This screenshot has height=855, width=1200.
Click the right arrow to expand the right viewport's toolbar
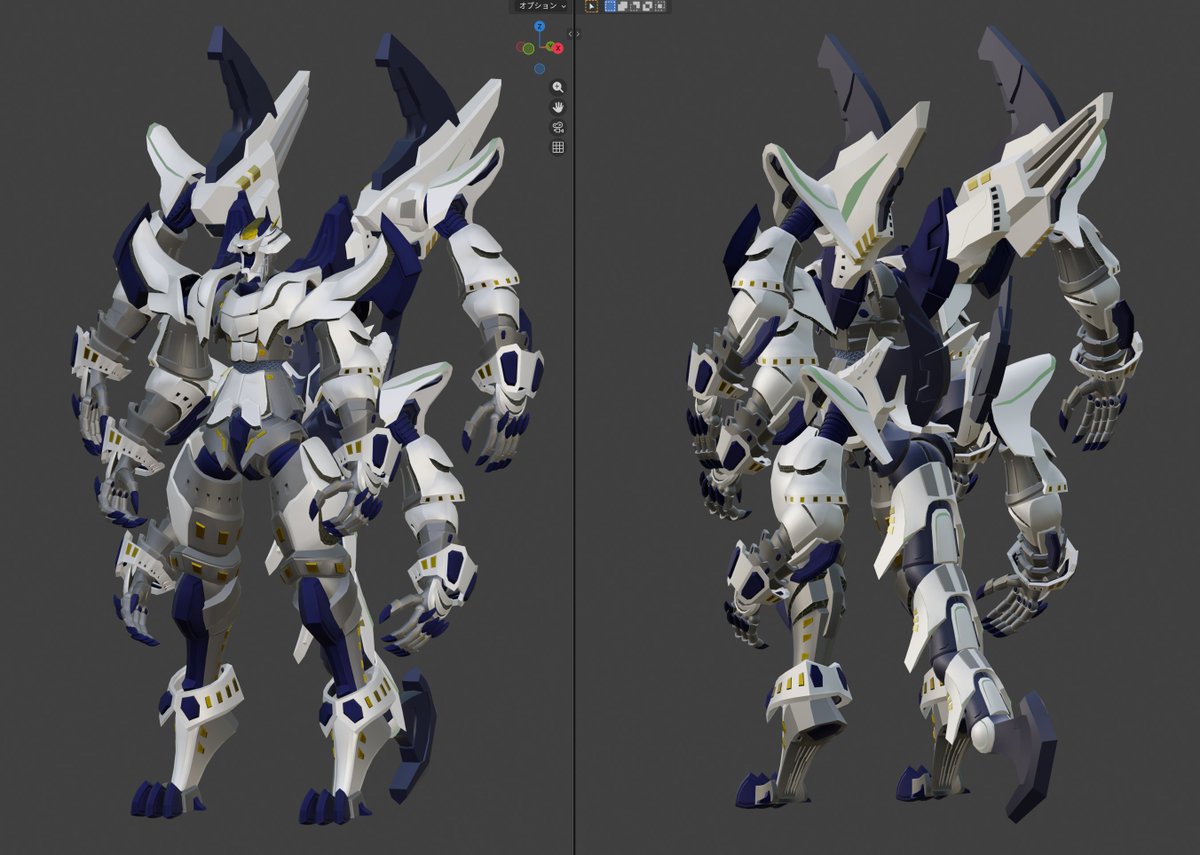pos(578,34)
